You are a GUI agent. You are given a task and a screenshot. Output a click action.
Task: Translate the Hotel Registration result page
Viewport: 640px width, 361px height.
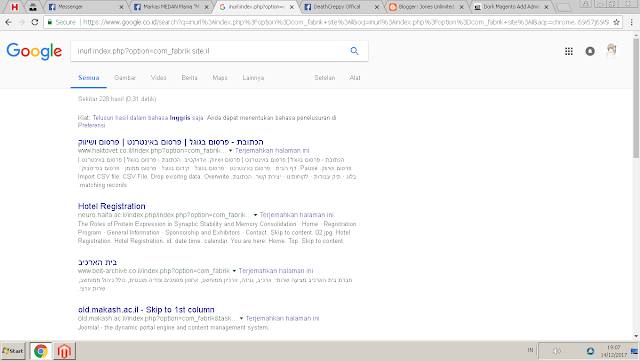click(x=296, y=215)
